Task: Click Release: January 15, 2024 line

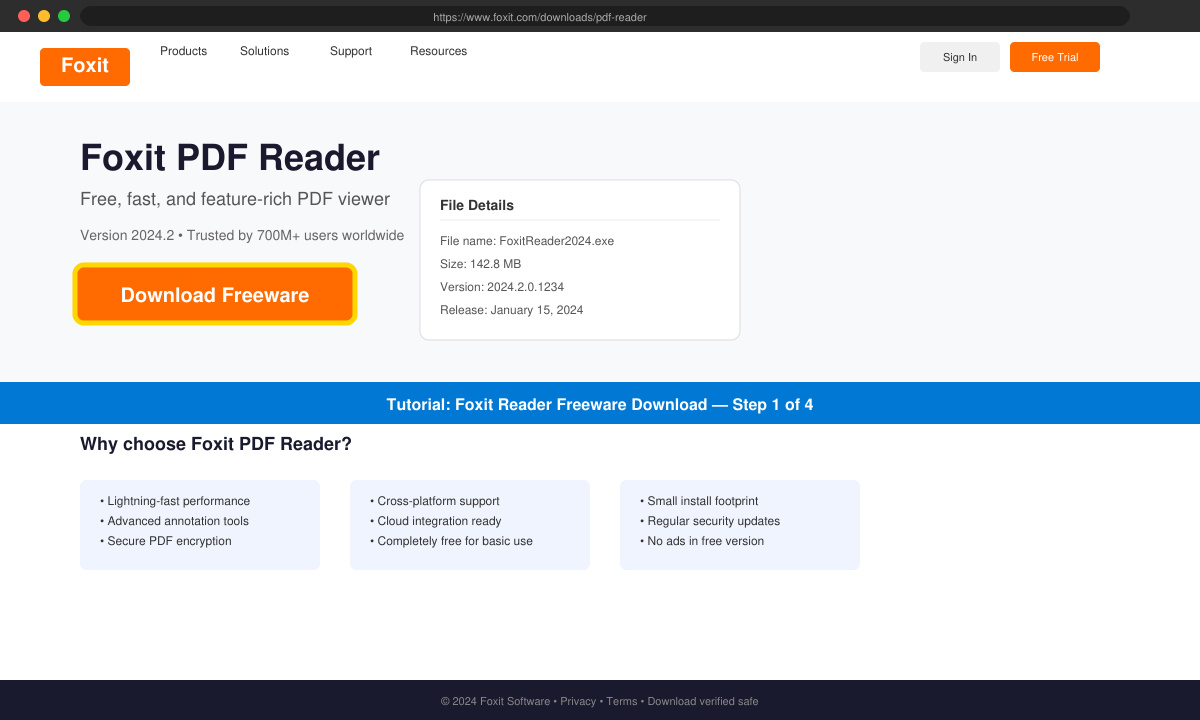Action: pyautogui.click(x=511, y=310)
